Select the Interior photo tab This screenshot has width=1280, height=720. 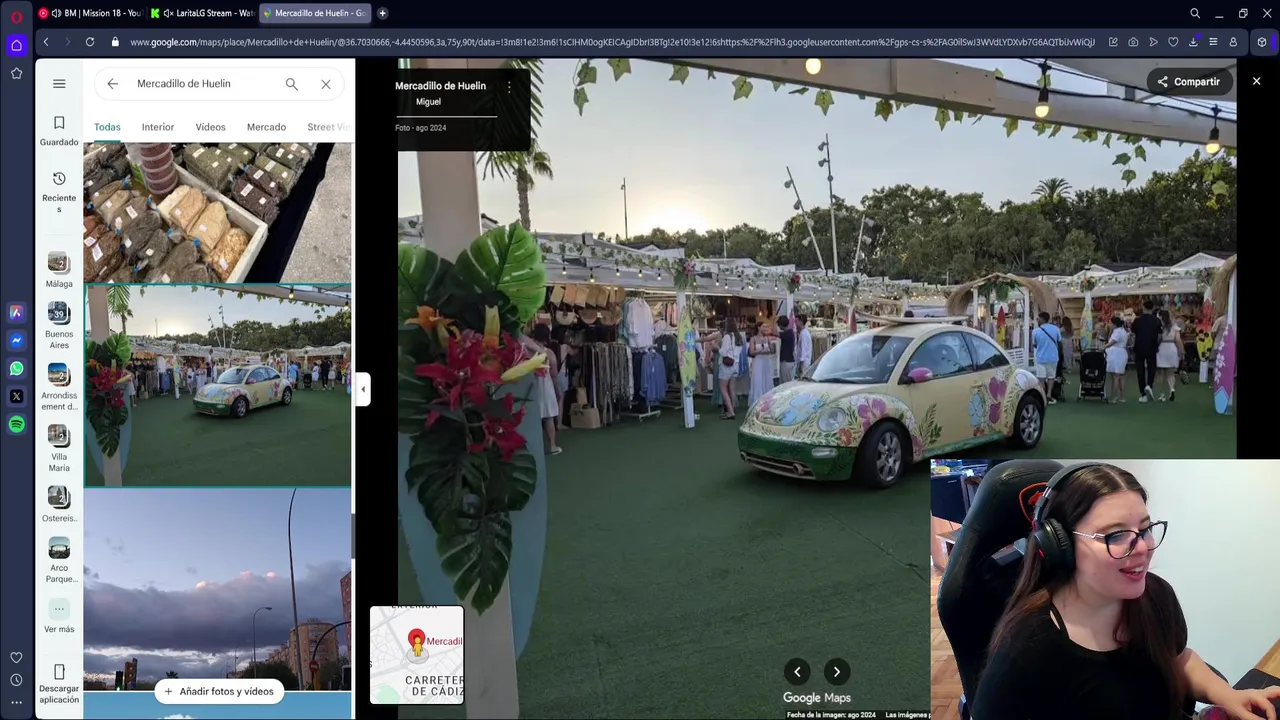pyautogui.click(x=157, y=127)
